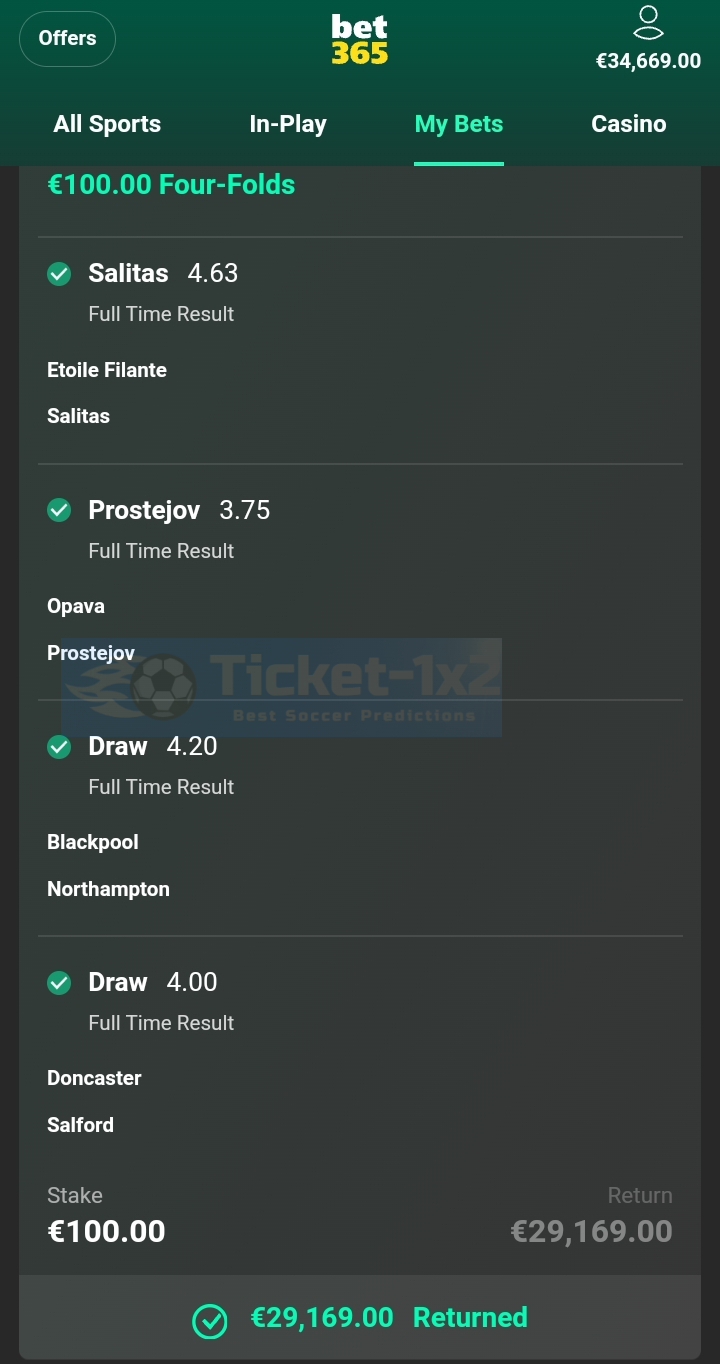Select the My Bets tab

click(459, 124)
